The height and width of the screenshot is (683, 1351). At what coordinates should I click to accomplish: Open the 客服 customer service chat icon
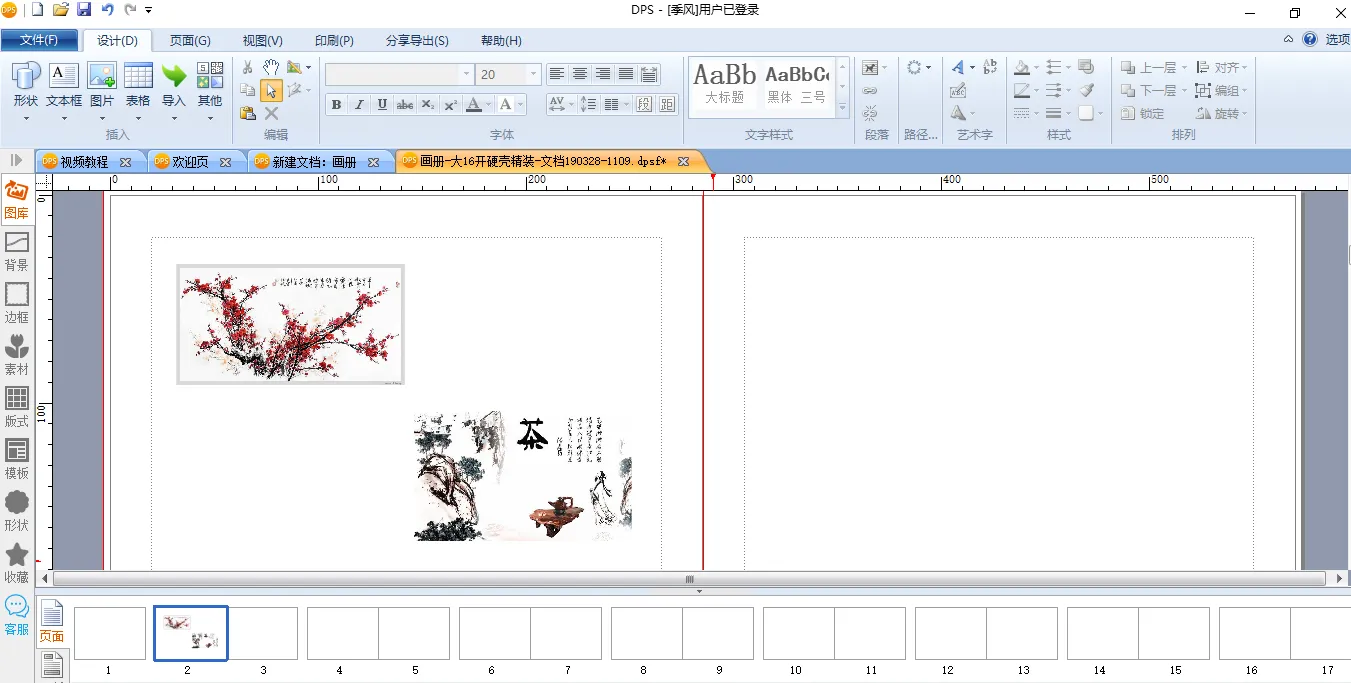click(17, 614)
